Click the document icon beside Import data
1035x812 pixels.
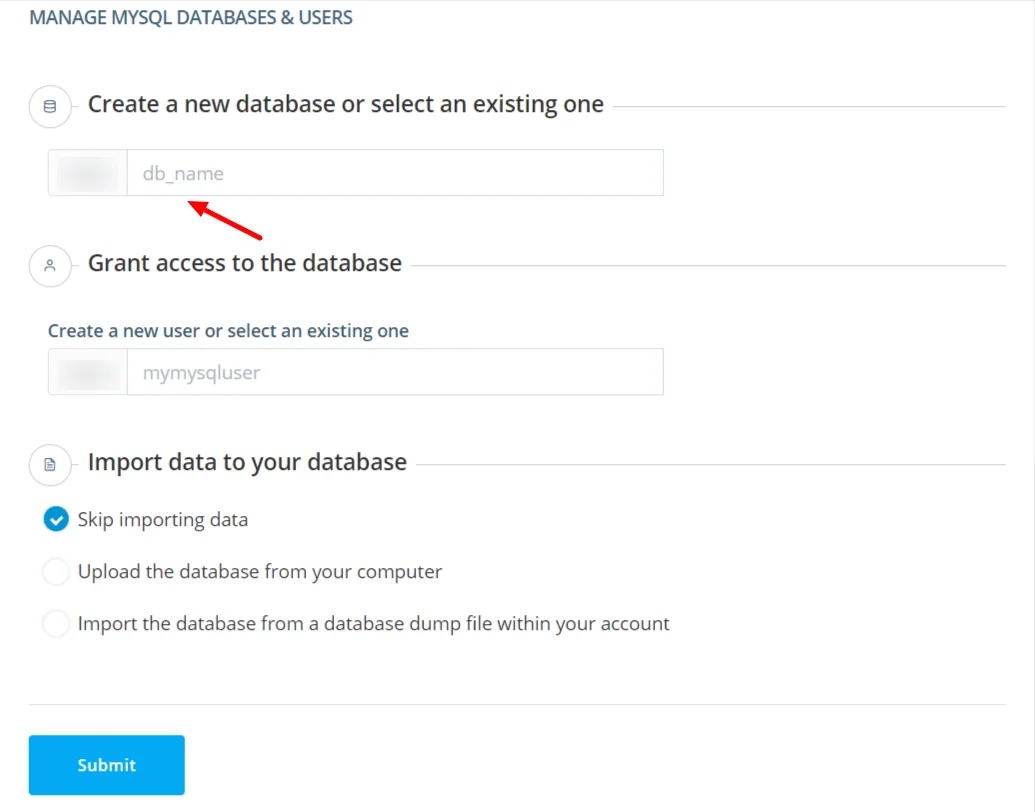pyautogui.click(x=50, y=465)
